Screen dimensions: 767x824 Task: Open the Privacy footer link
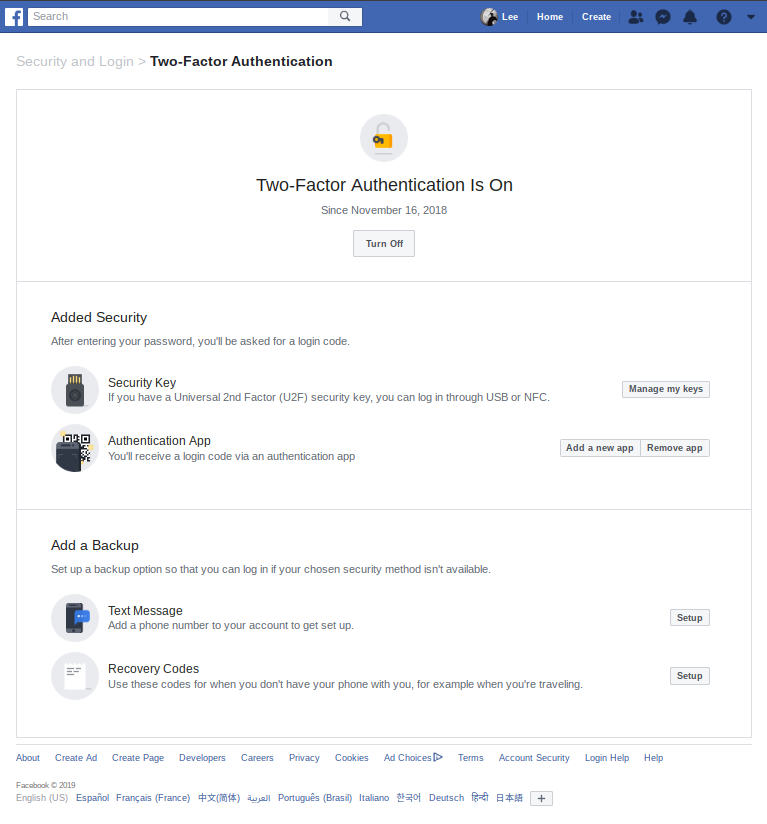click(304, 758)
